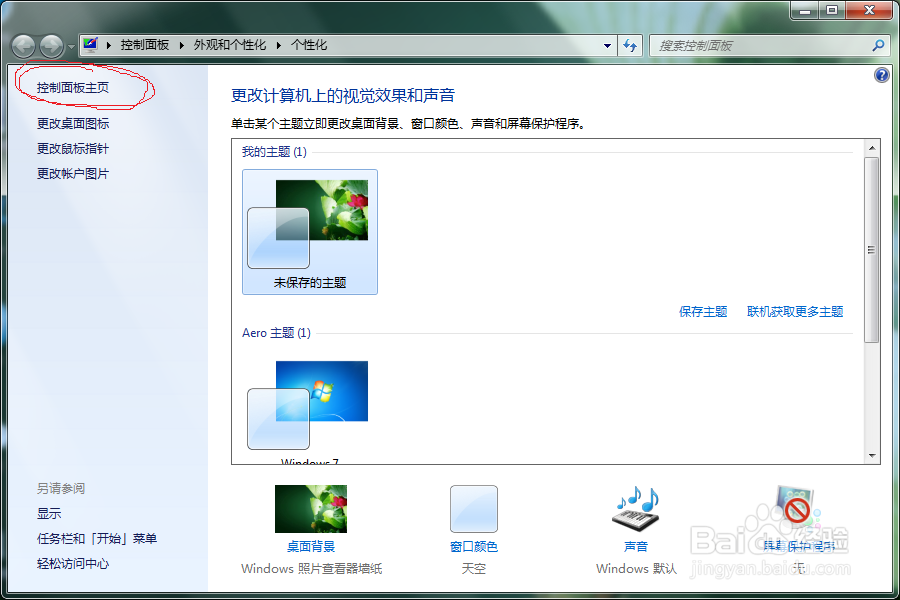900x600 pixels.
Task: Select the 未保存的主题 theme thumbnail
Action: click(x=310, y=232)
